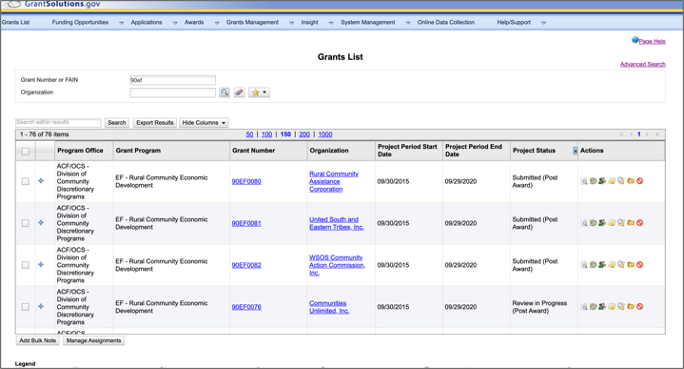Image resolution: width=684 pixels, height=369 pixels.
Task: Click the people assignments icon for 90EF0076
Action: click(602, 307)
